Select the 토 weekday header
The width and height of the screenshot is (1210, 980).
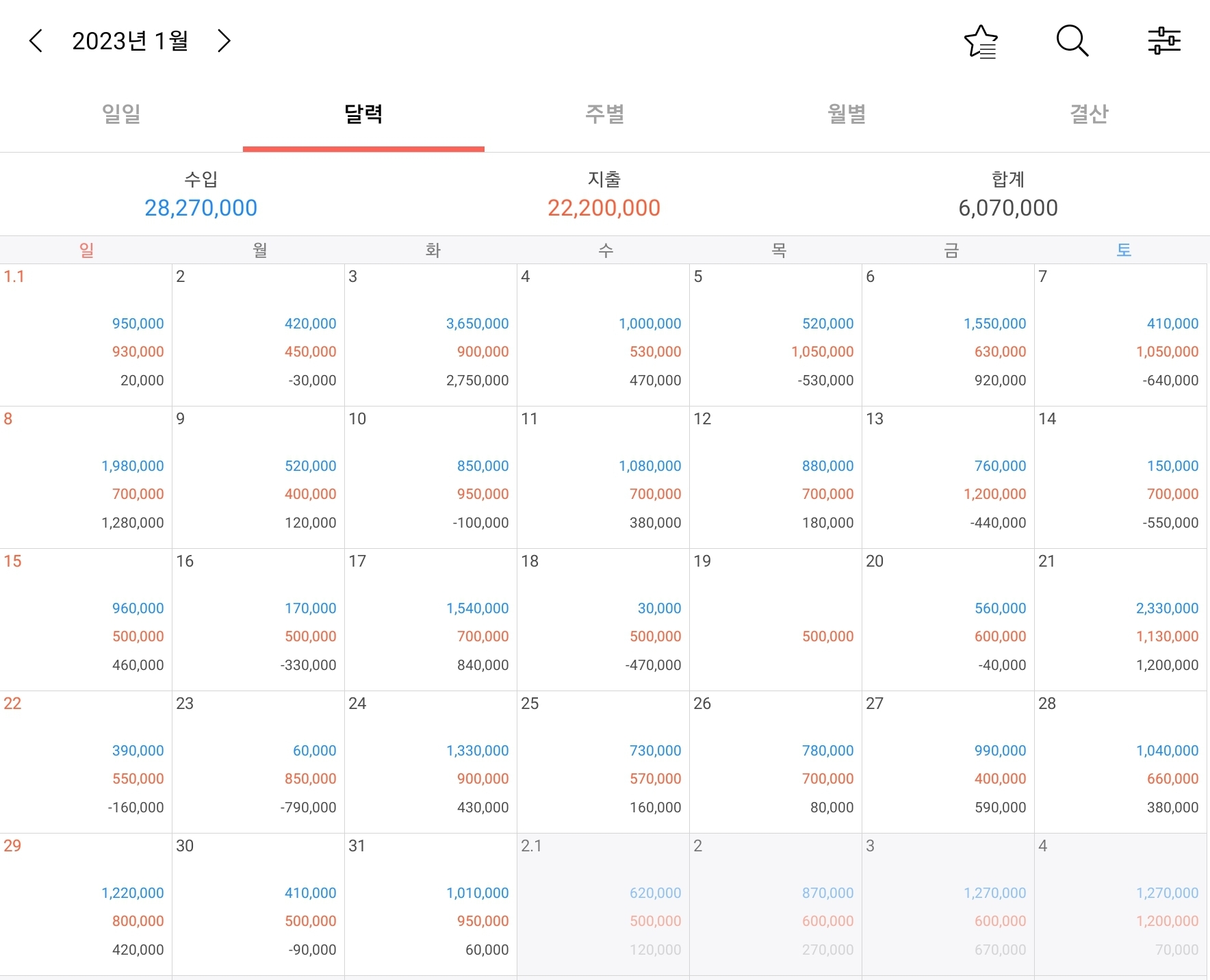[1124, 250]
